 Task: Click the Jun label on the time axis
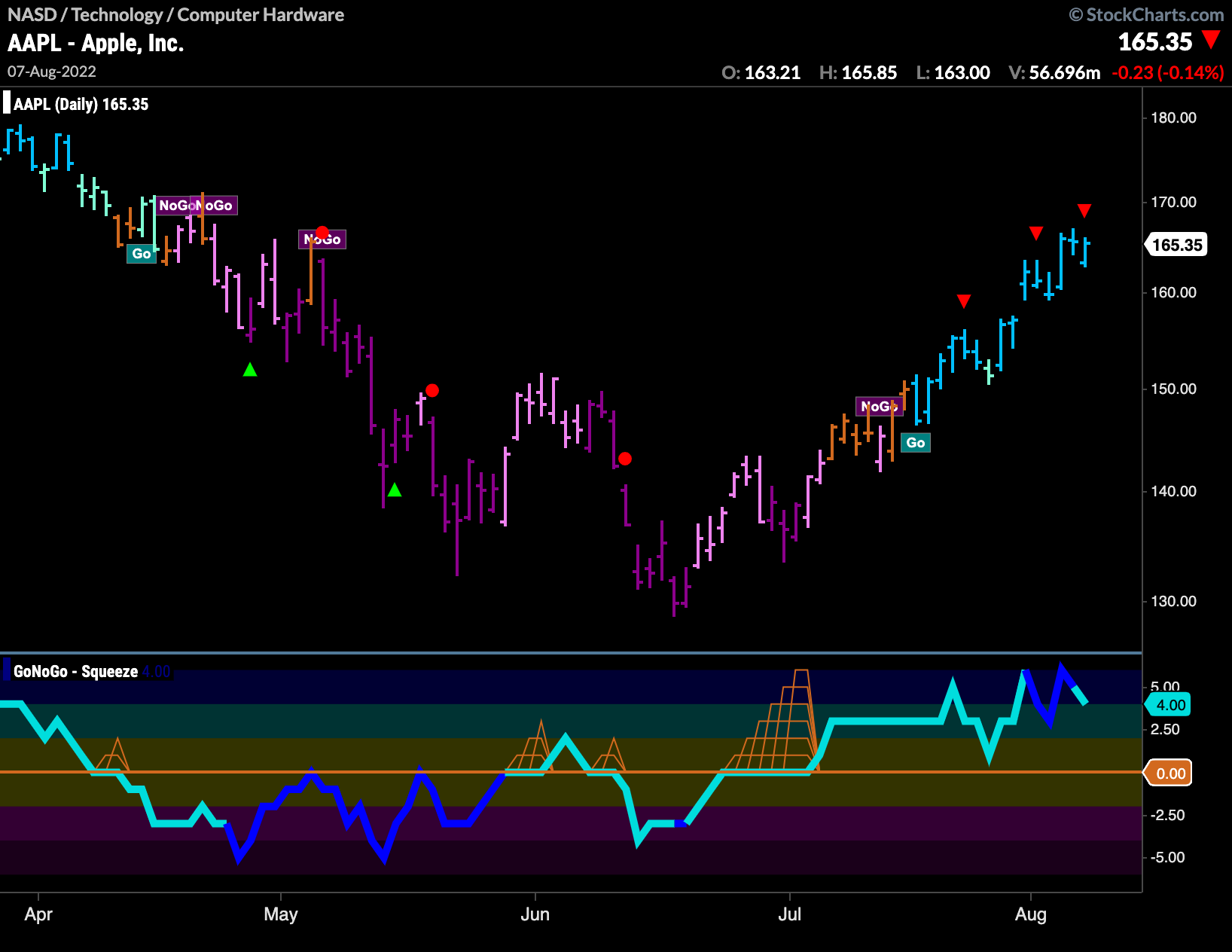tap(535, 914)
